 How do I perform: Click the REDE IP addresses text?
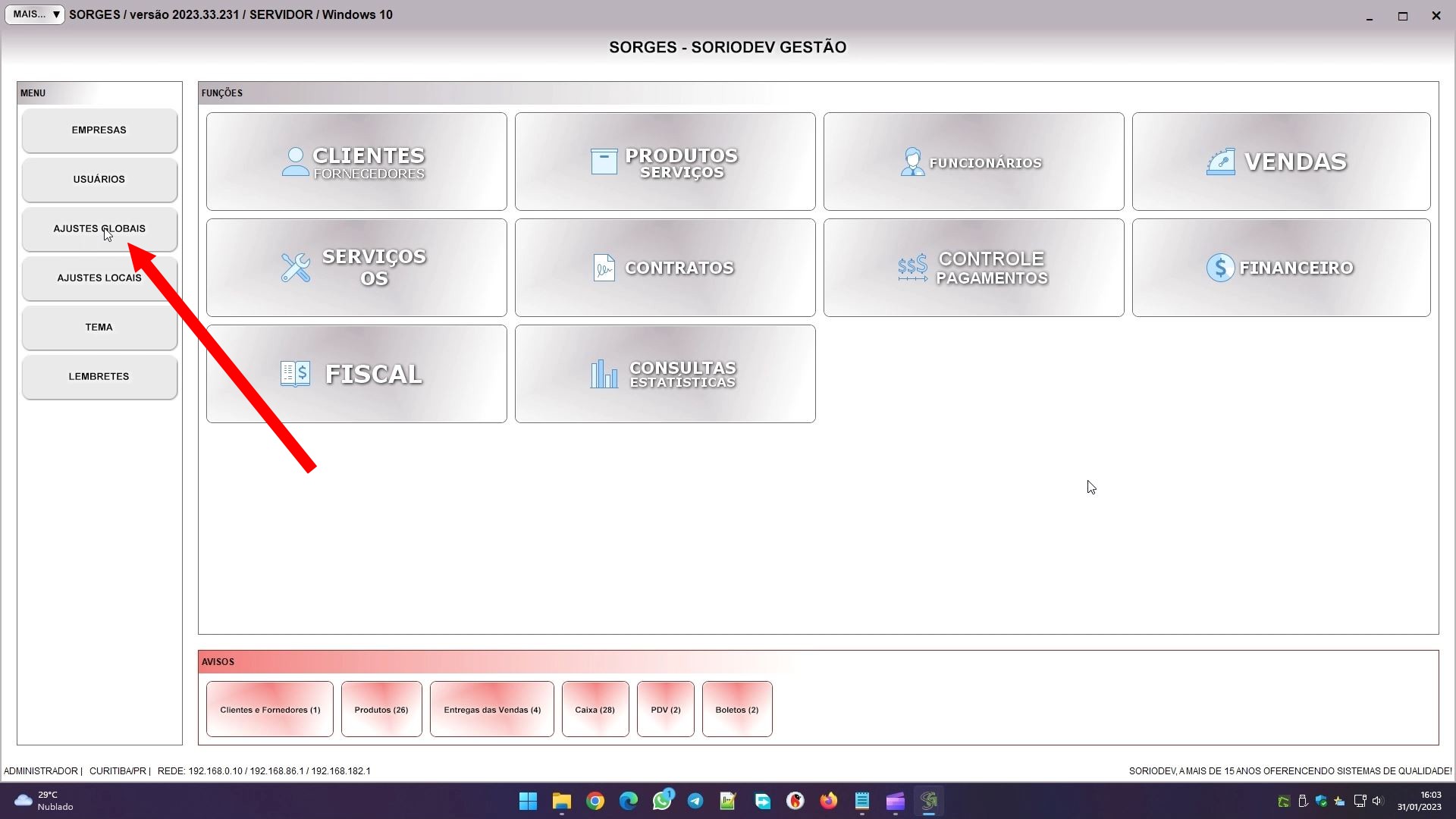pyautogui.click(x=264, y=771)
